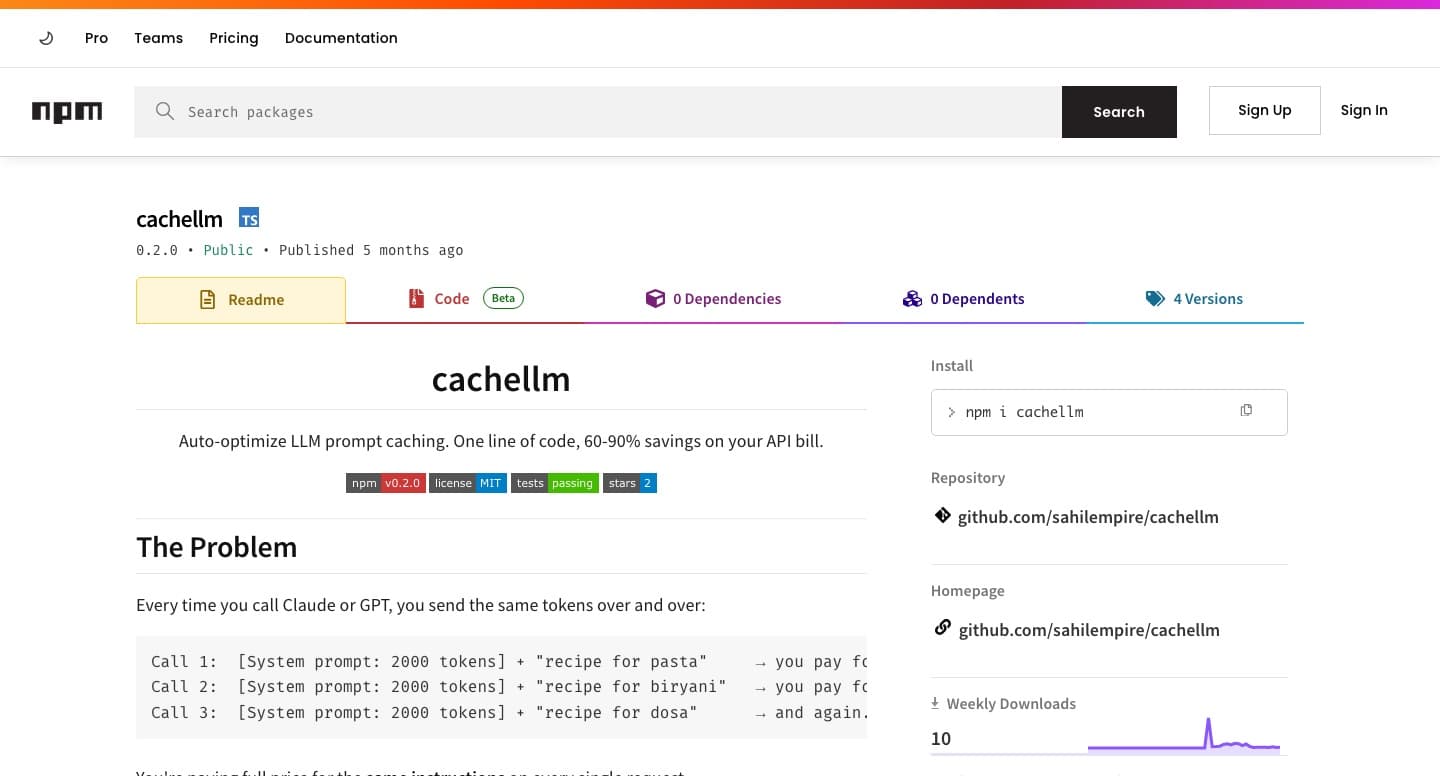
Task: Open the 0 Dependencies tab
Action: click(x=714, y=299)
